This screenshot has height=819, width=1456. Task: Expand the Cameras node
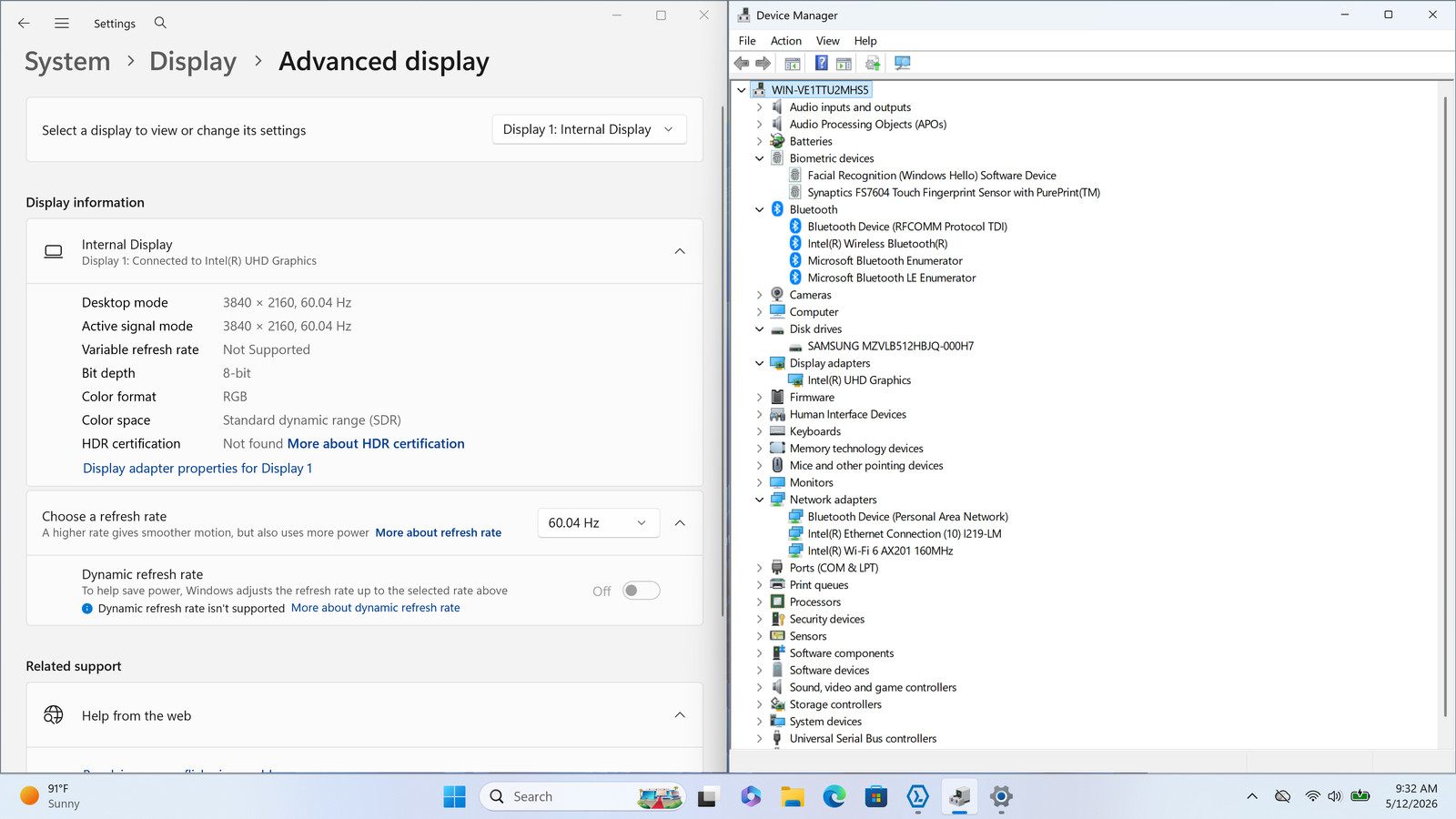point(759,295)
